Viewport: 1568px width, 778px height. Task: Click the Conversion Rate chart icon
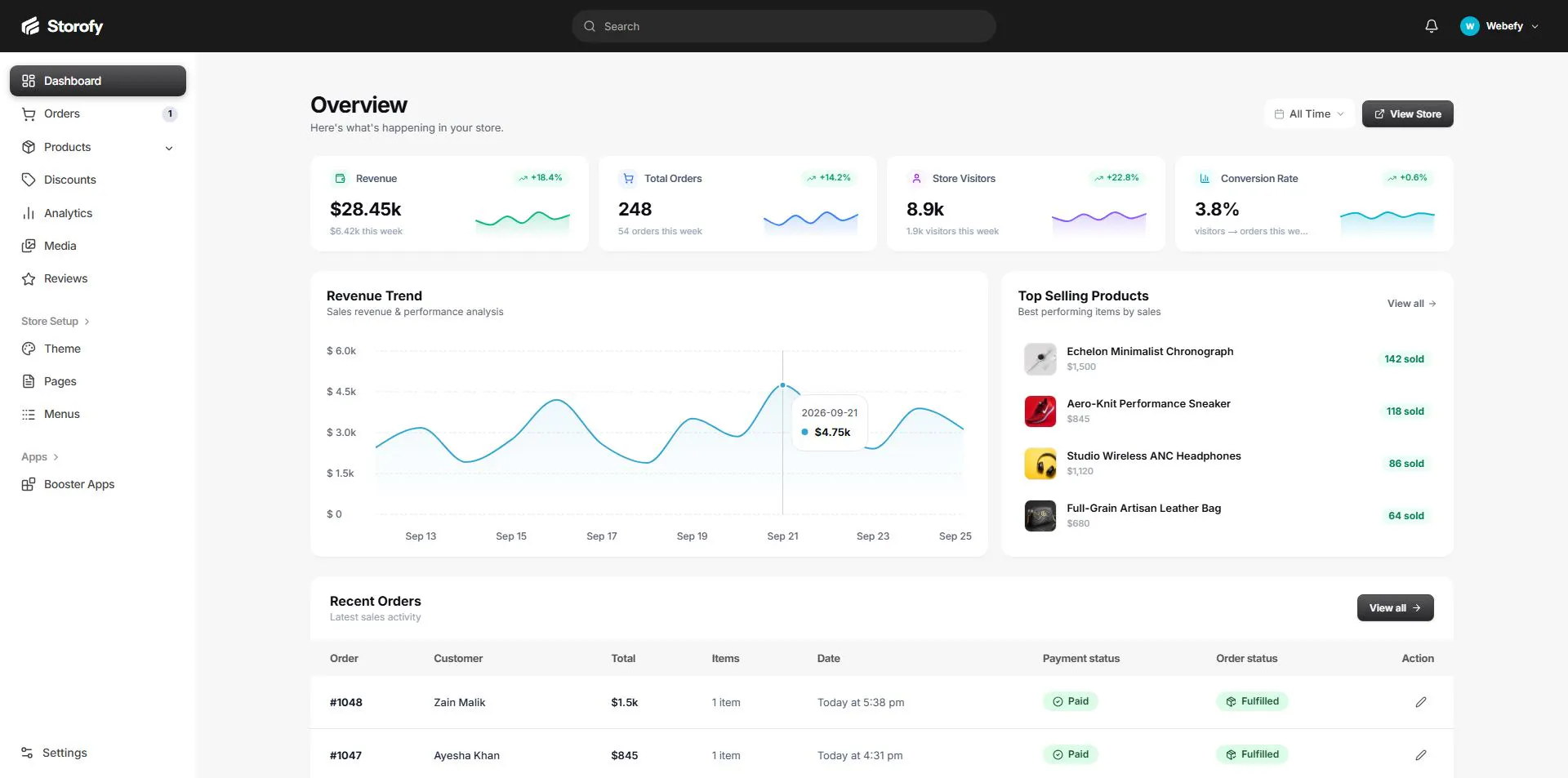(x=1205, y=178)
